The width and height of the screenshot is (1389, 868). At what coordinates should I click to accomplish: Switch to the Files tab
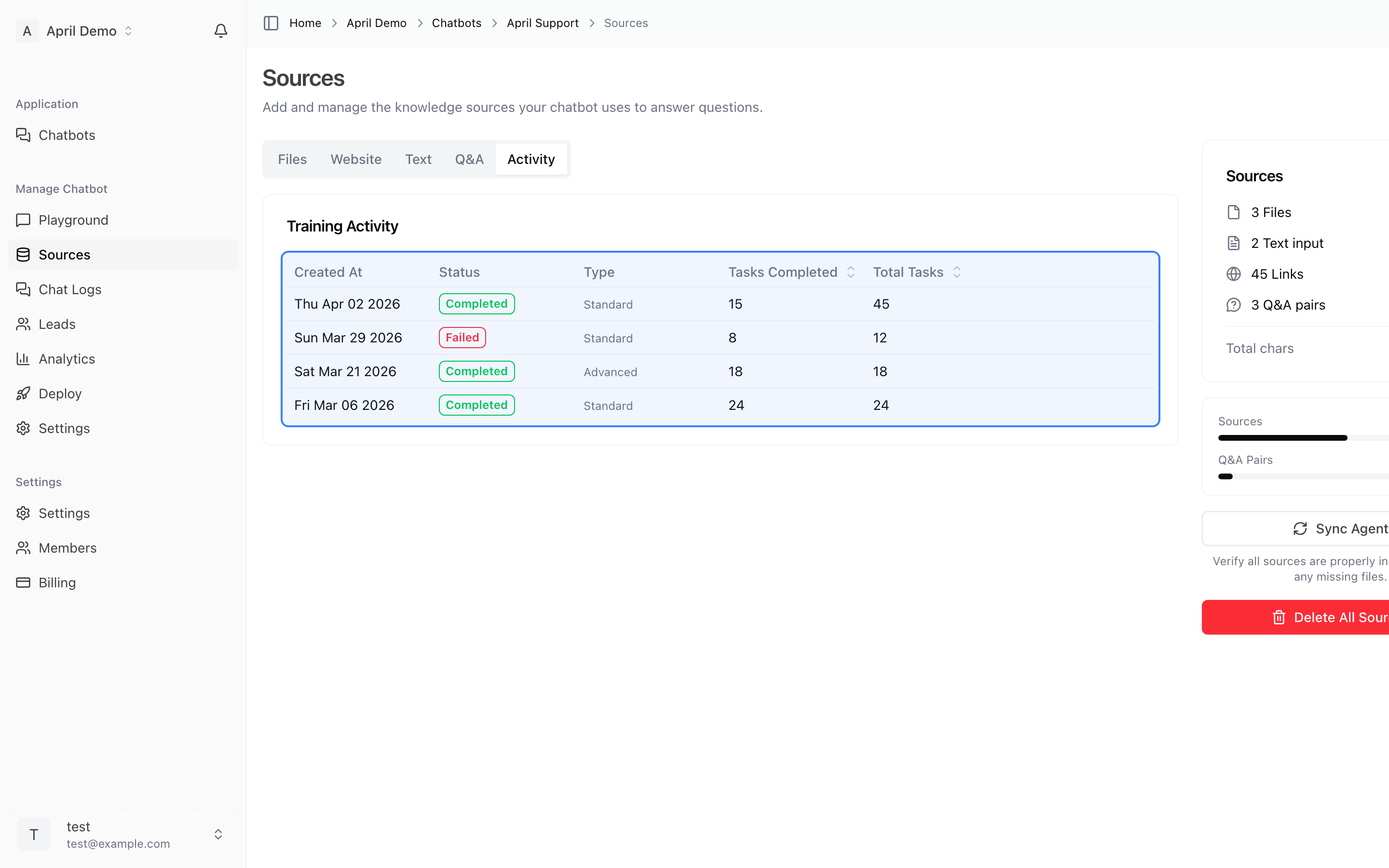(292, 159)
